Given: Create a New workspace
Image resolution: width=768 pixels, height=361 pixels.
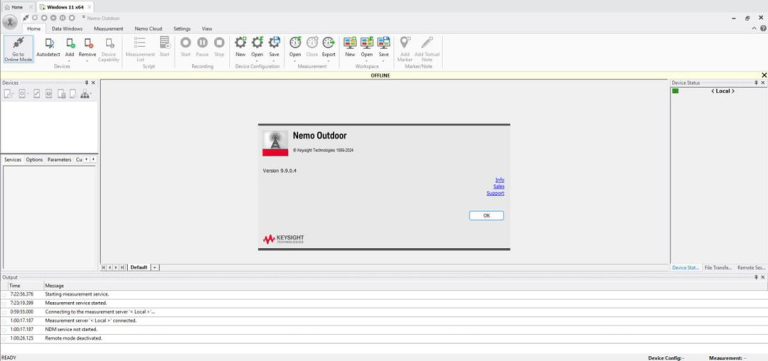Looking at the screenshot, I should 350,47.
